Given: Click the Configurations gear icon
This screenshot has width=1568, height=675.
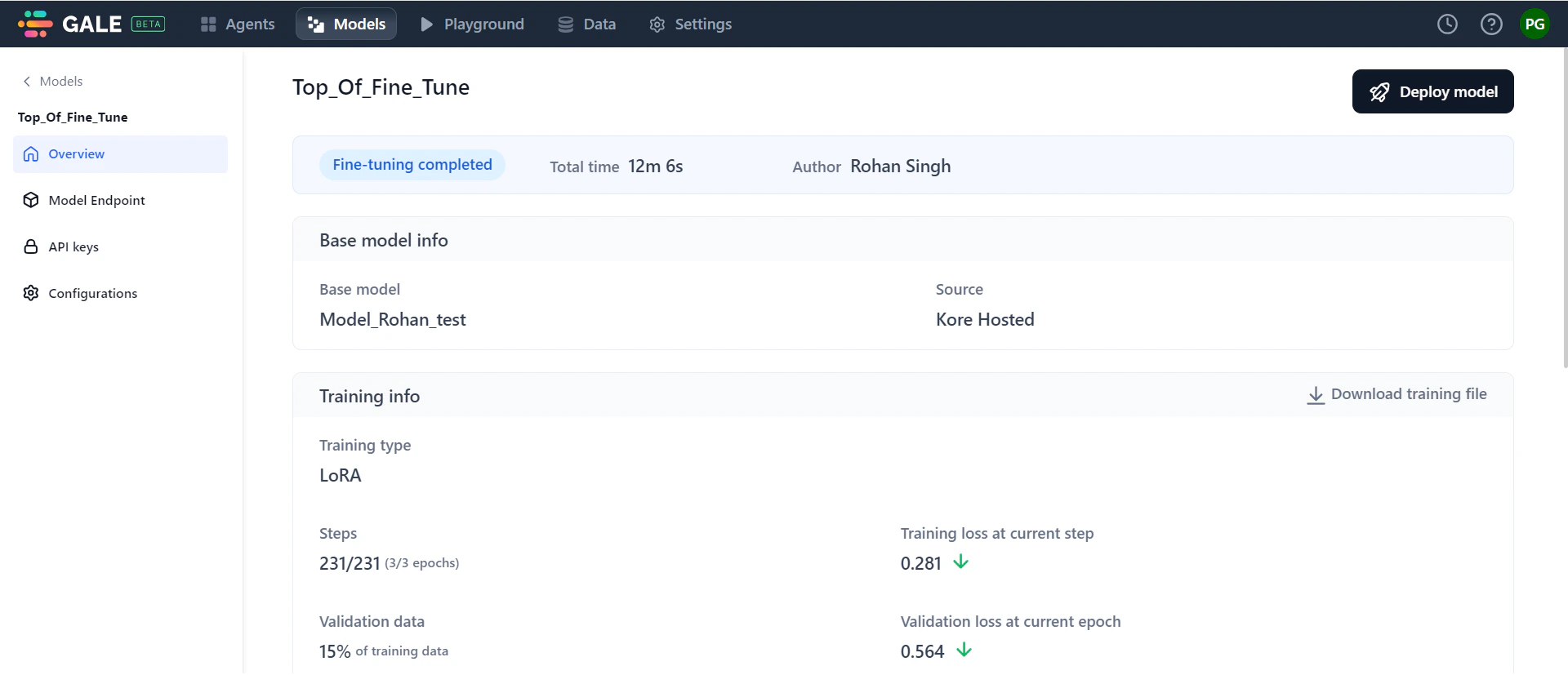Looking at the screenshot, I should point(31,293).
